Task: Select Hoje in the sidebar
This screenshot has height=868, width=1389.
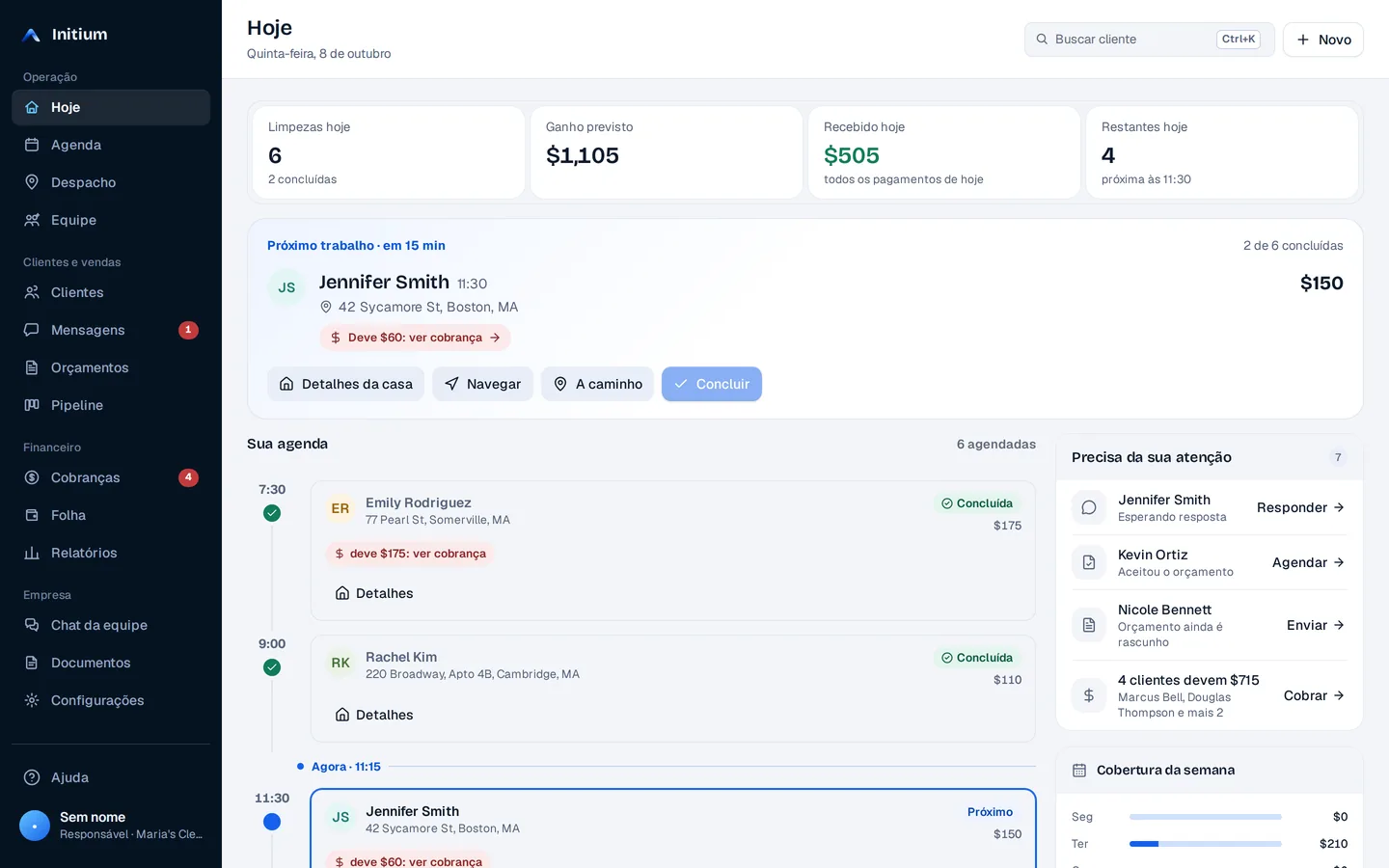Action: [x=111, y=107]
